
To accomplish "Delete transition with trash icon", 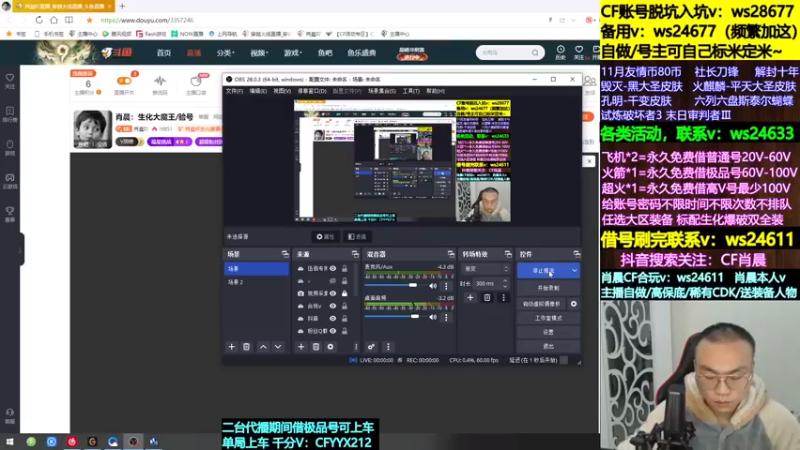I will pos(487,297).
